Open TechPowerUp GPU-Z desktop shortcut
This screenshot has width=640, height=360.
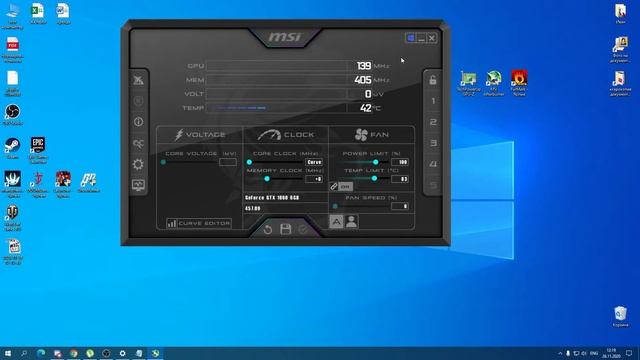click(468, 83)
